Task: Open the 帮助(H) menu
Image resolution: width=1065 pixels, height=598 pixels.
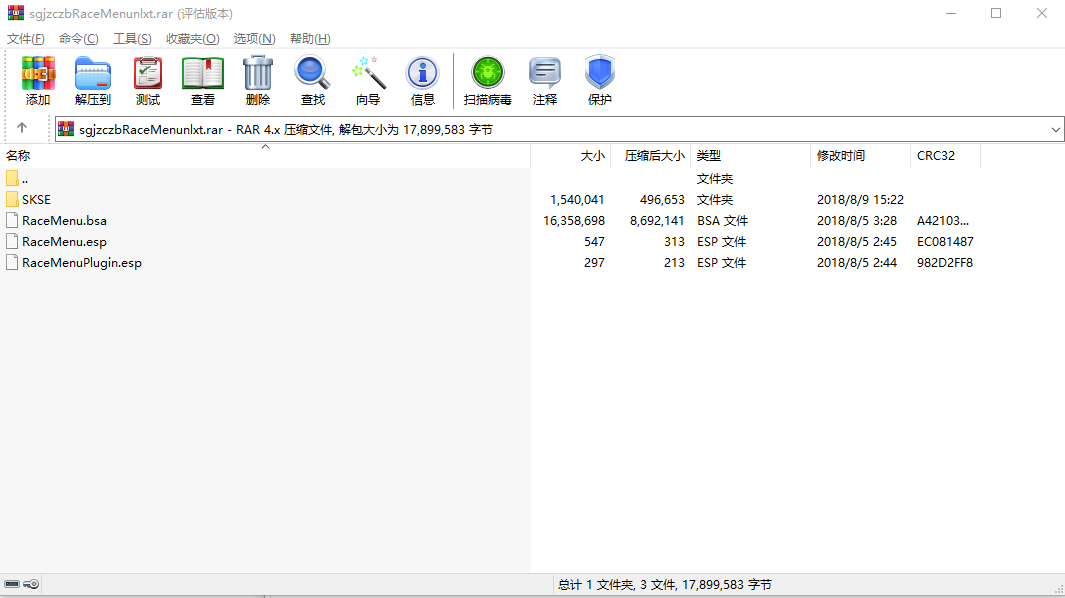Action: (310, 39)
